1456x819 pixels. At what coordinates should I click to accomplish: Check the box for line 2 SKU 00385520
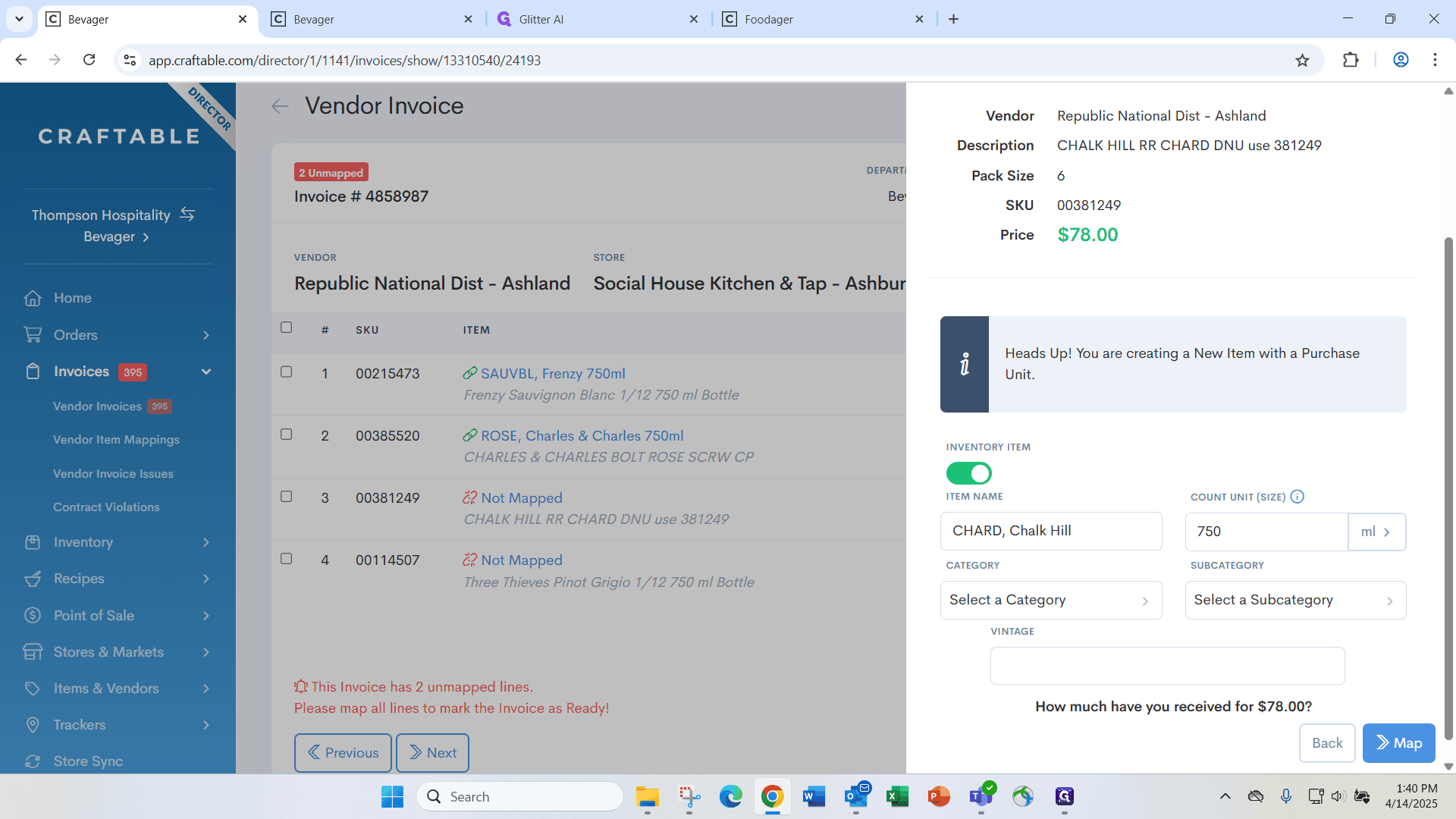click(286, 434)
